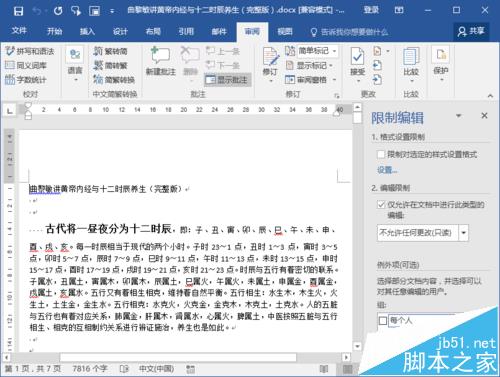Open Spelling and Grammar check
Screen dimensions: 500x377
click(x=30, y=51)
